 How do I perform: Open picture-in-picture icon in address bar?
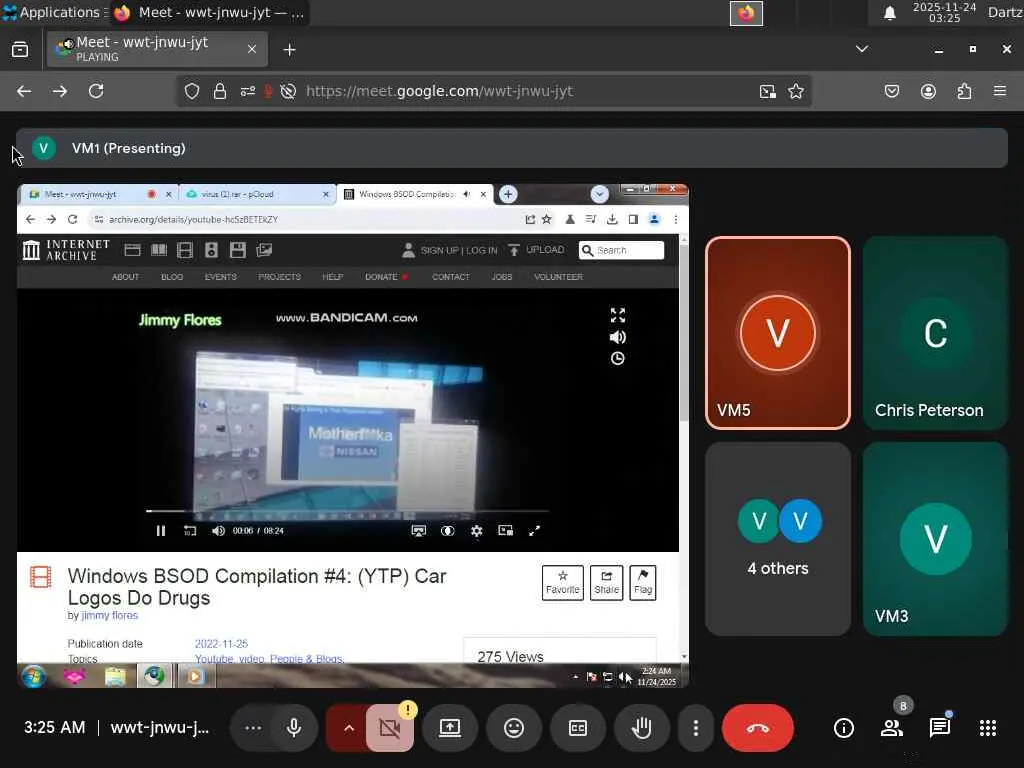[x=768, y=91]
